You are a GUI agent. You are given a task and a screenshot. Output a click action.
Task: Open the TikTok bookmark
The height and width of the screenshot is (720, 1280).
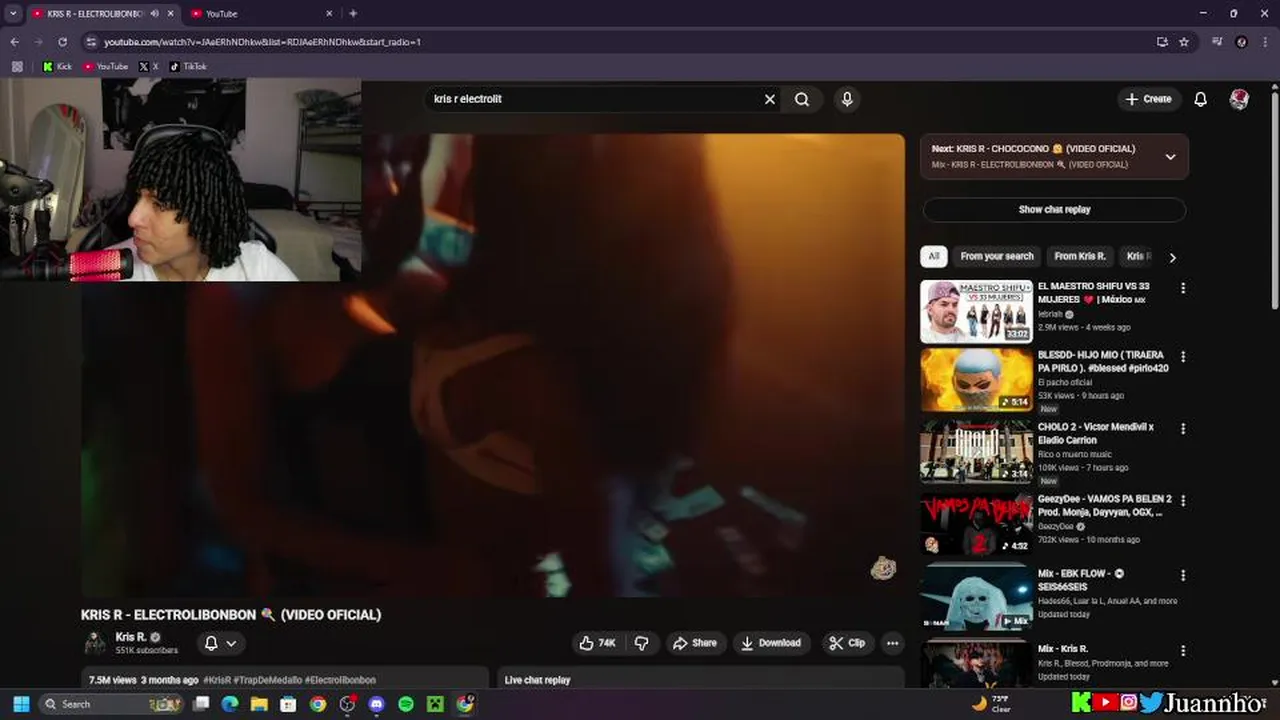point(188,67)
